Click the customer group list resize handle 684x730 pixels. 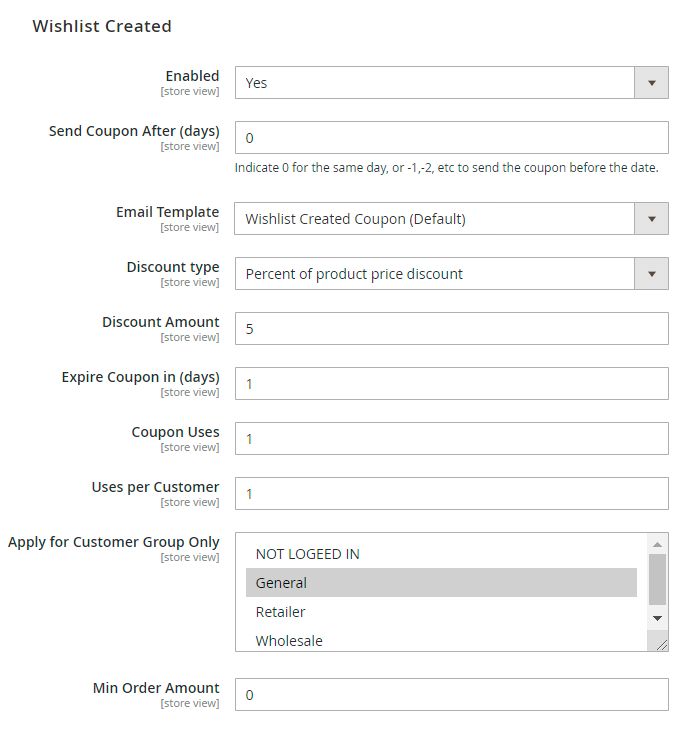pos(661,645)
